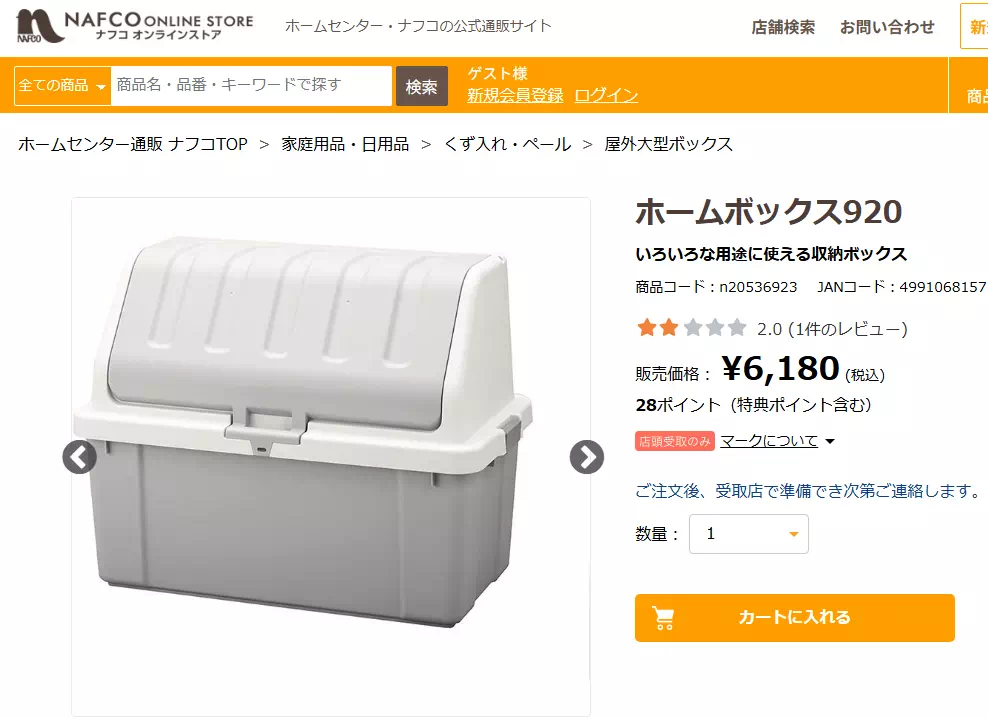Click the home box product image
988x717 pixels.
[x=310, y=430]
